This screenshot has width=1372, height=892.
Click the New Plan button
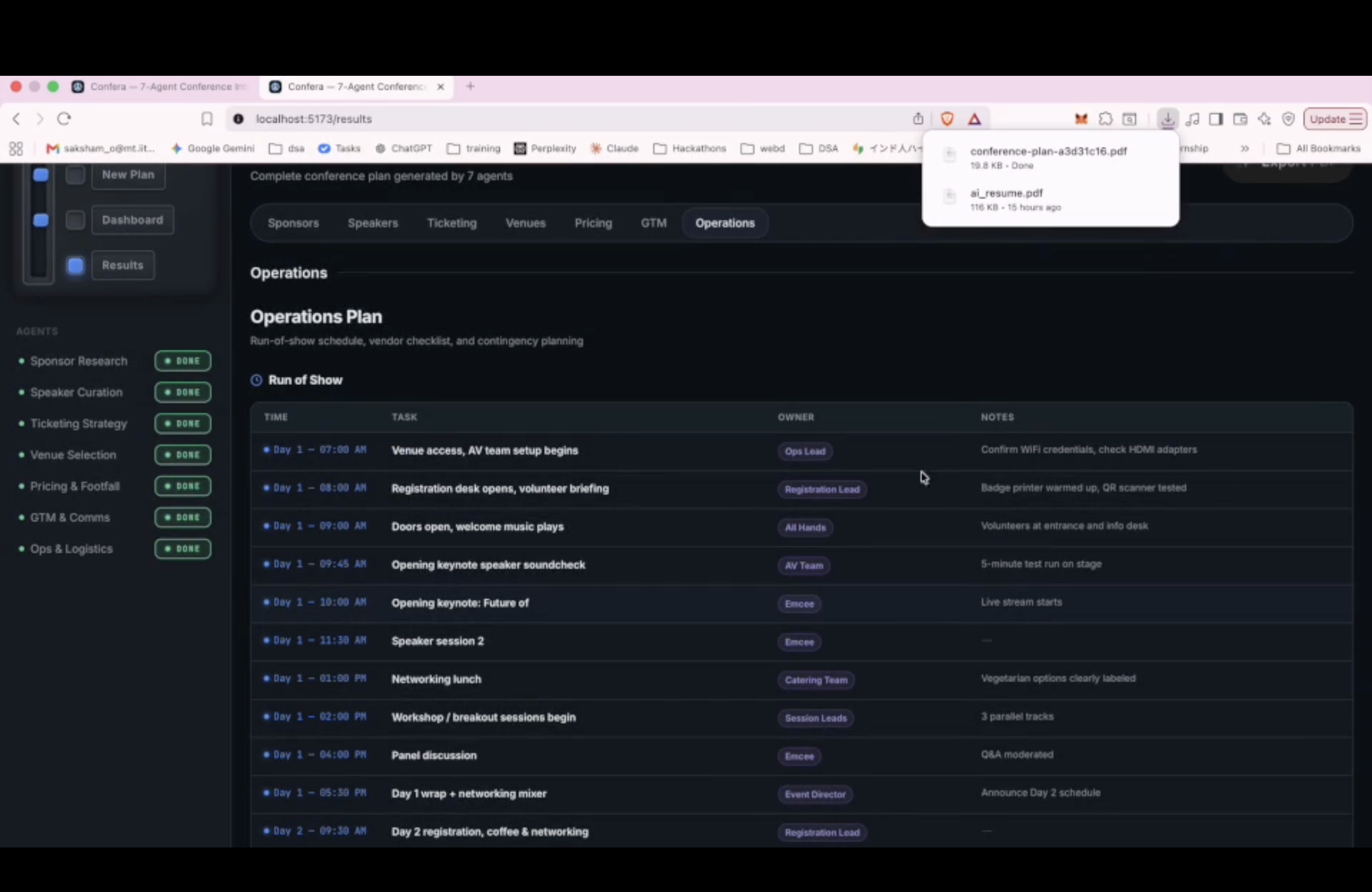coord(128,174)
